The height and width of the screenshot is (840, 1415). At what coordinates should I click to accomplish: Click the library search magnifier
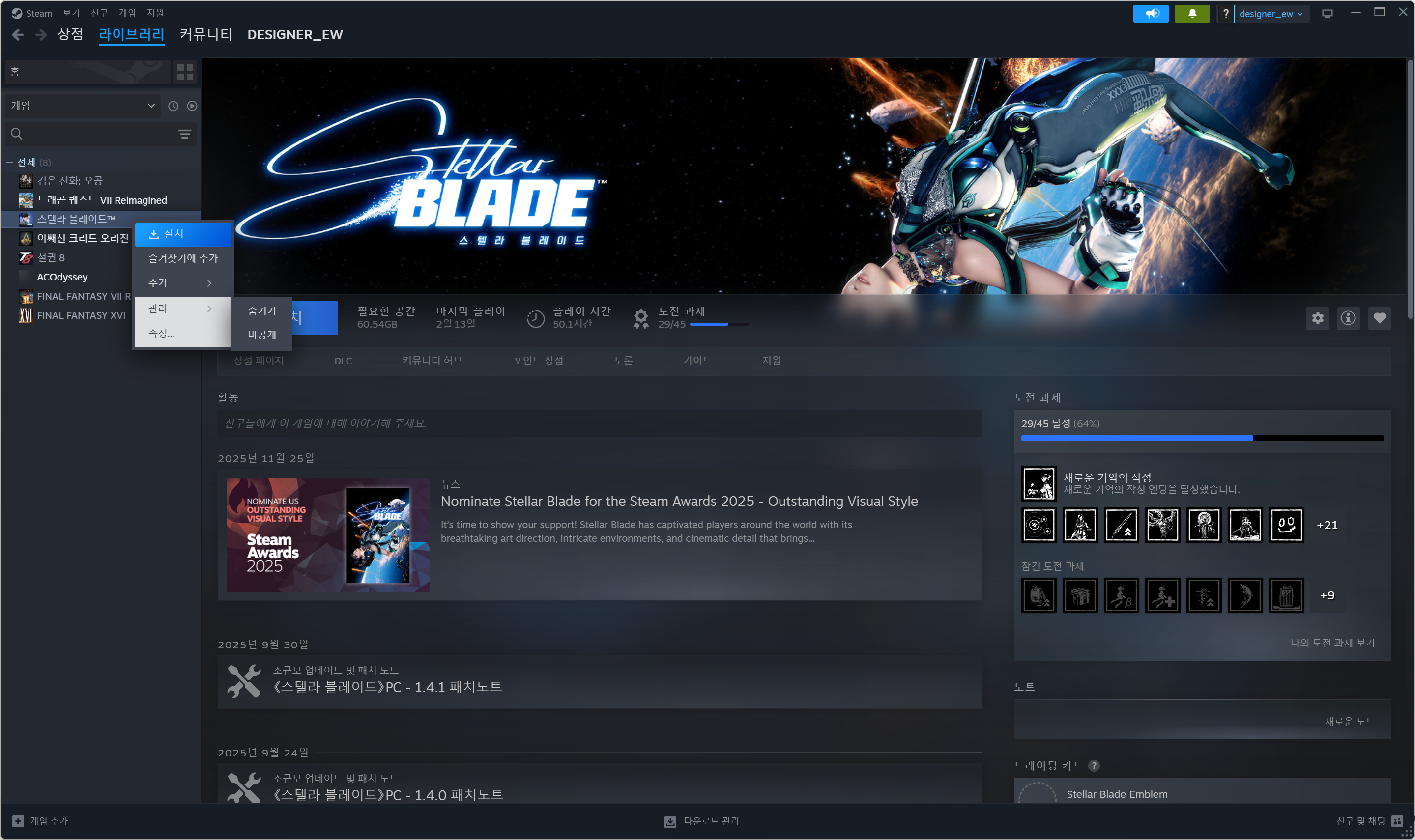[17, 134]
